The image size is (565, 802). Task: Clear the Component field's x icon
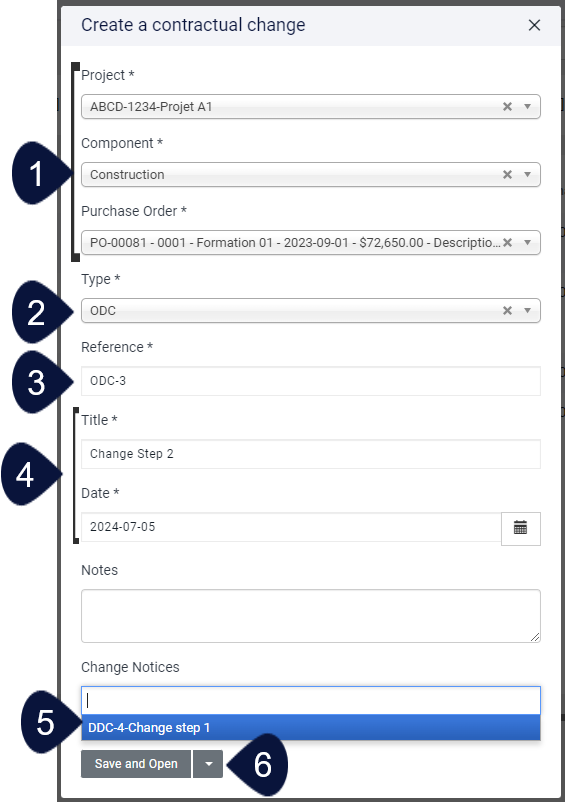tap(507, 174)
